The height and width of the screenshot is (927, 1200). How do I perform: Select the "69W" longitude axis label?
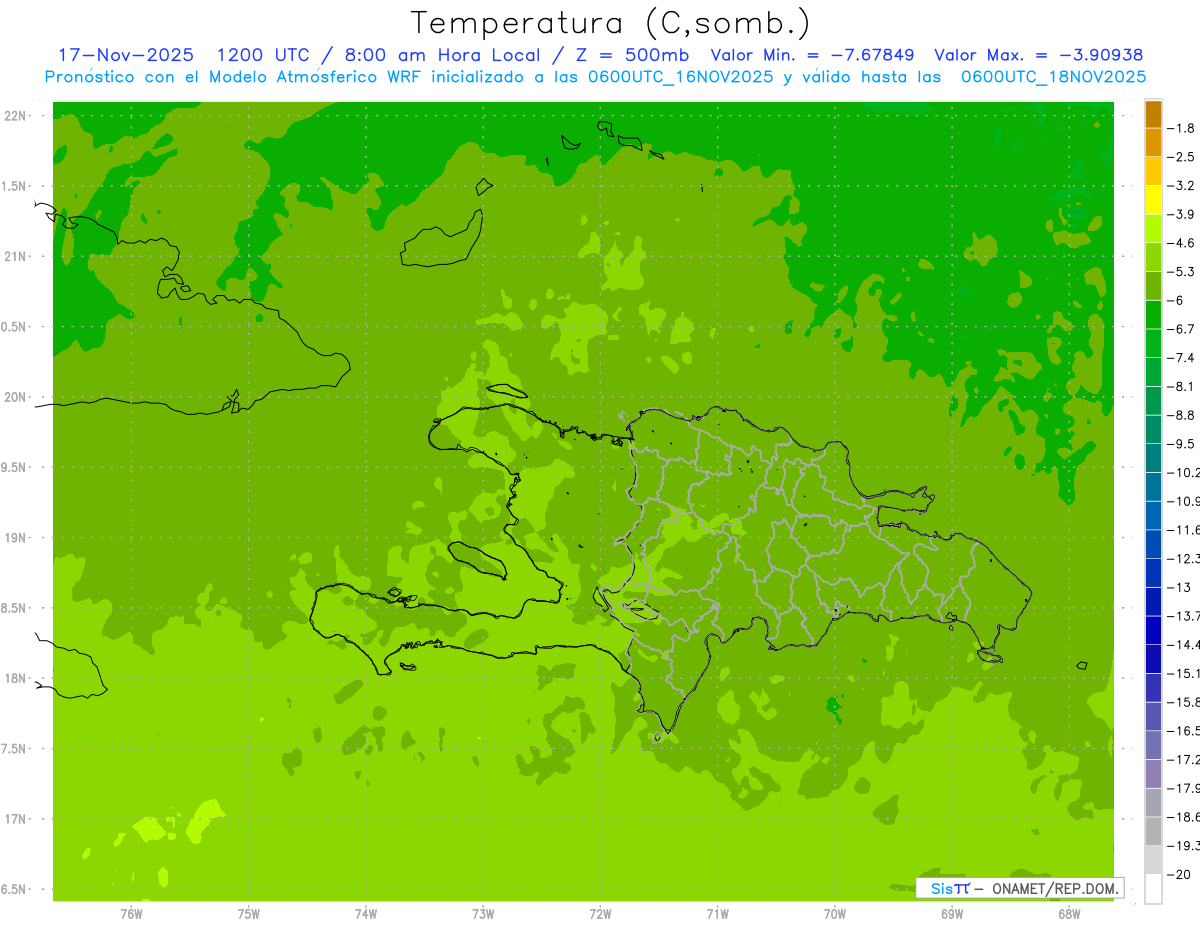tap(952, 914)
